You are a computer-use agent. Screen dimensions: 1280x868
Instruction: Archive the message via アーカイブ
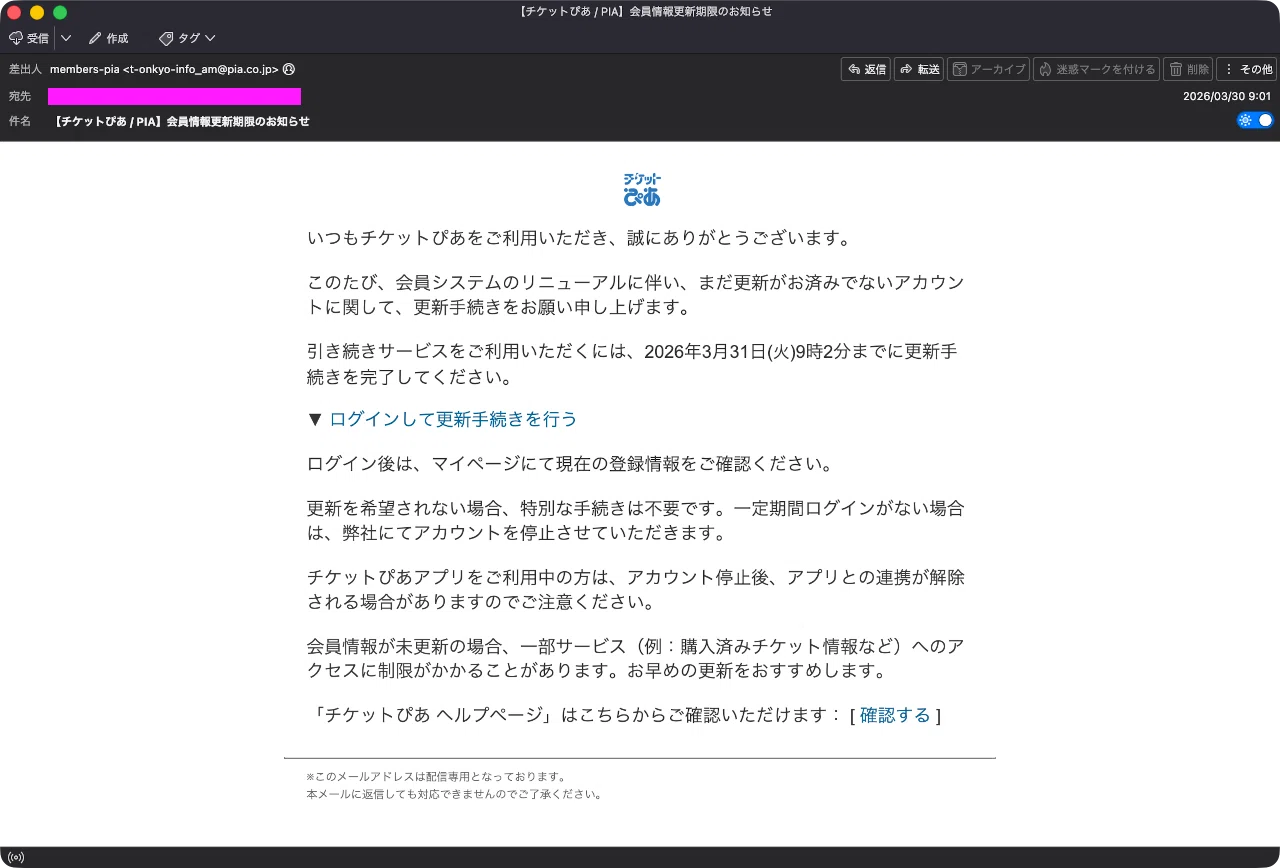(x=988, y=69)
